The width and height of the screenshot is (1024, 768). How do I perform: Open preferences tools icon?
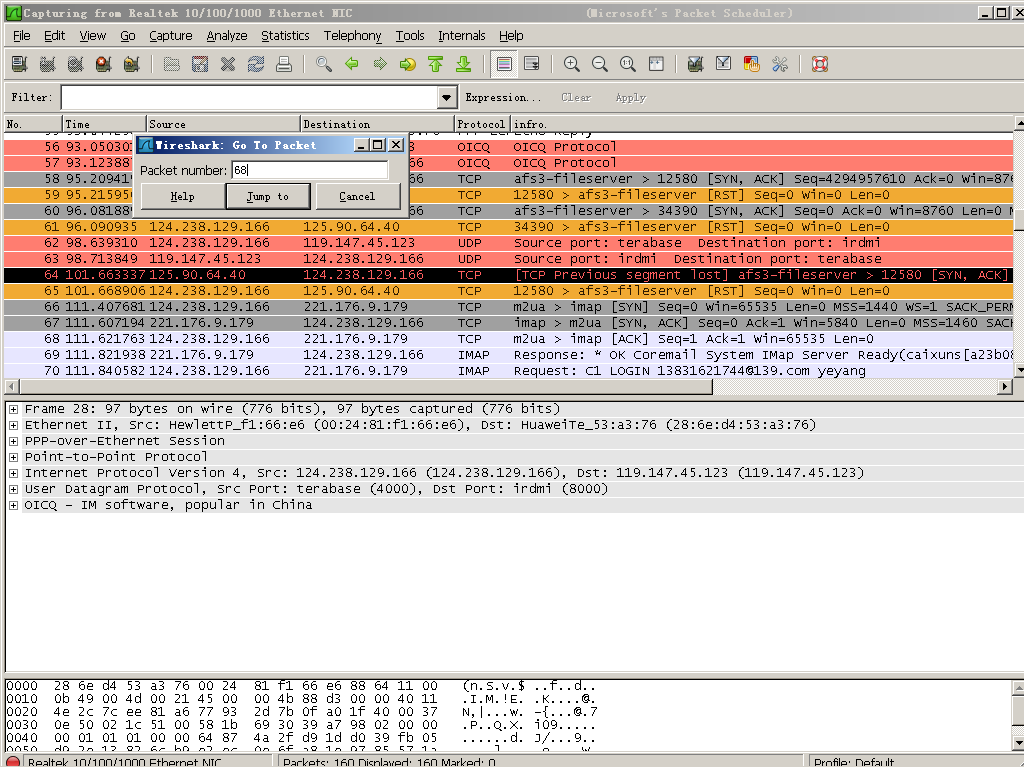point(780,64)
